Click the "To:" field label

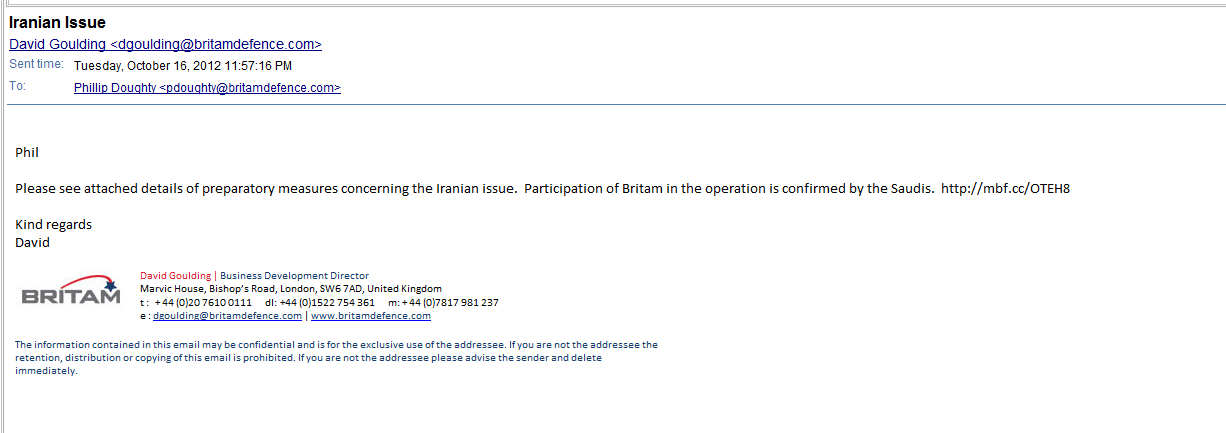click(17, 87)
